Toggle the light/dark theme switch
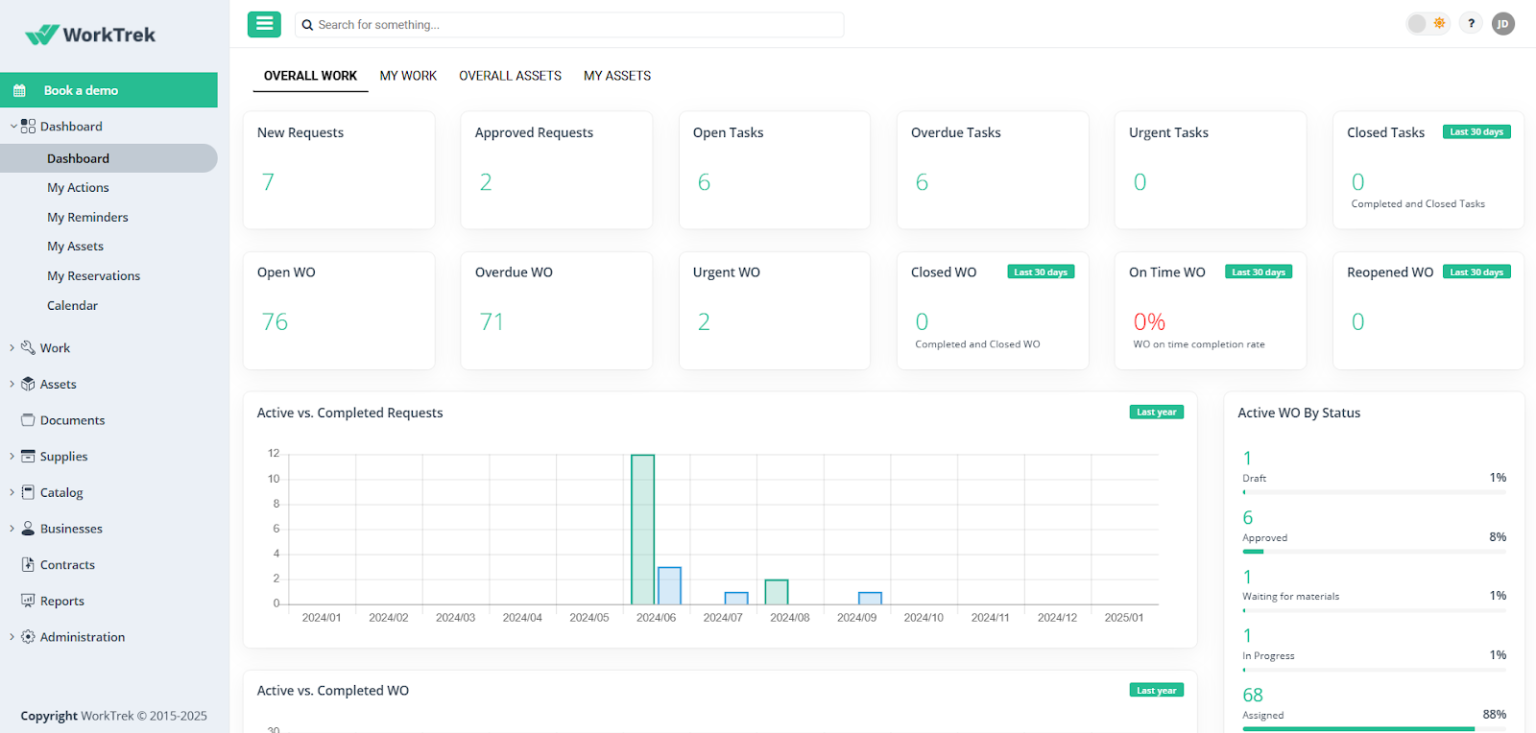The image size is (1536, 733). [x=1428, y=22]
